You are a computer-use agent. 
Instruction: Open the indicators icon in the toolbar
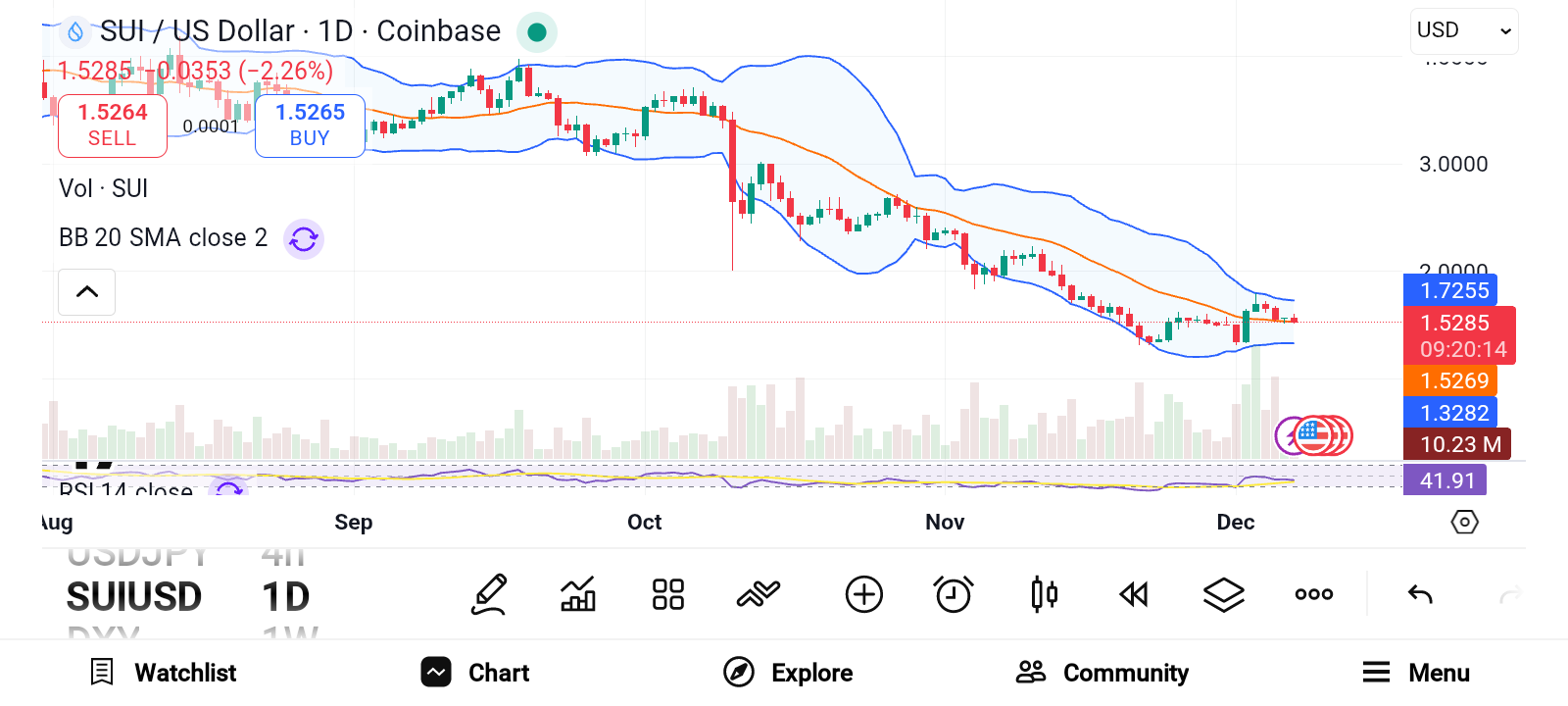click(577, 594)
